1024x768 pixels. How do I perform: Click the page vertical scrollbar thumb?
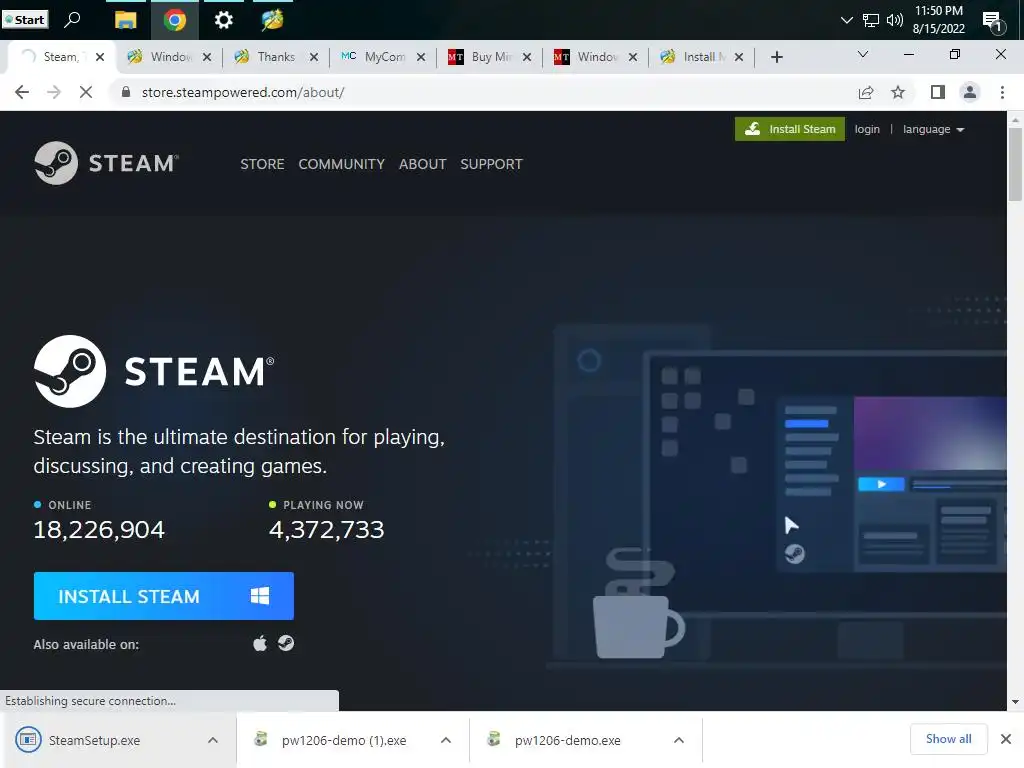click(1015, 165)
